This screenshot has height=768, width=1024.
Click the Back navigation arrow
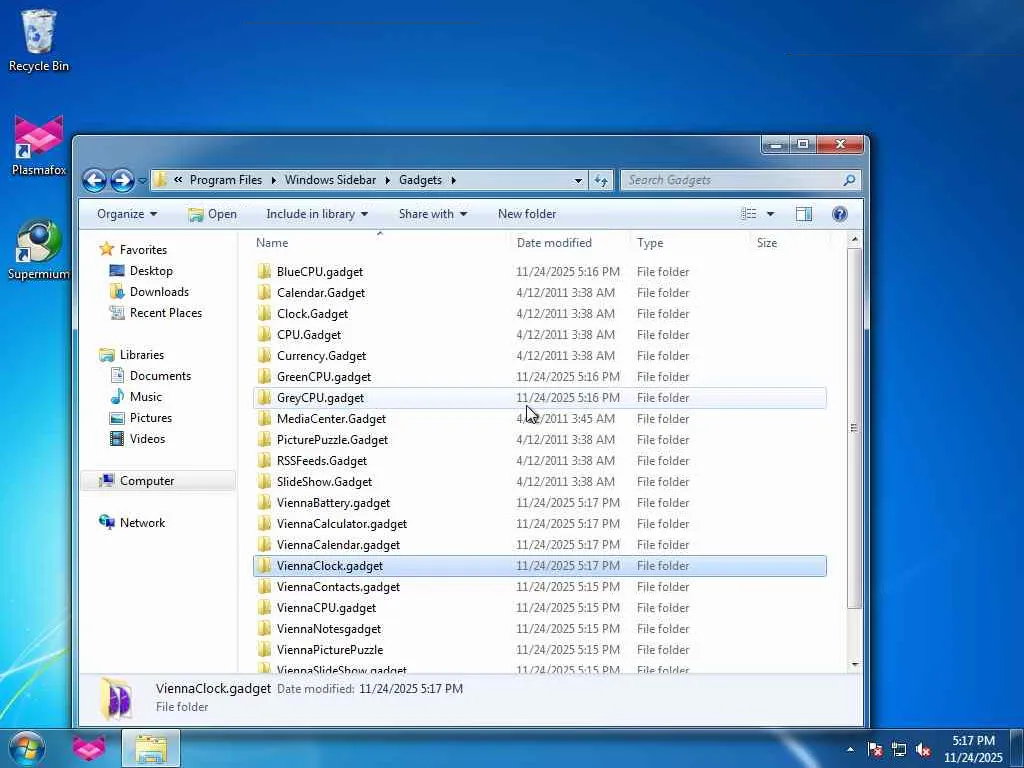point(94,180)
